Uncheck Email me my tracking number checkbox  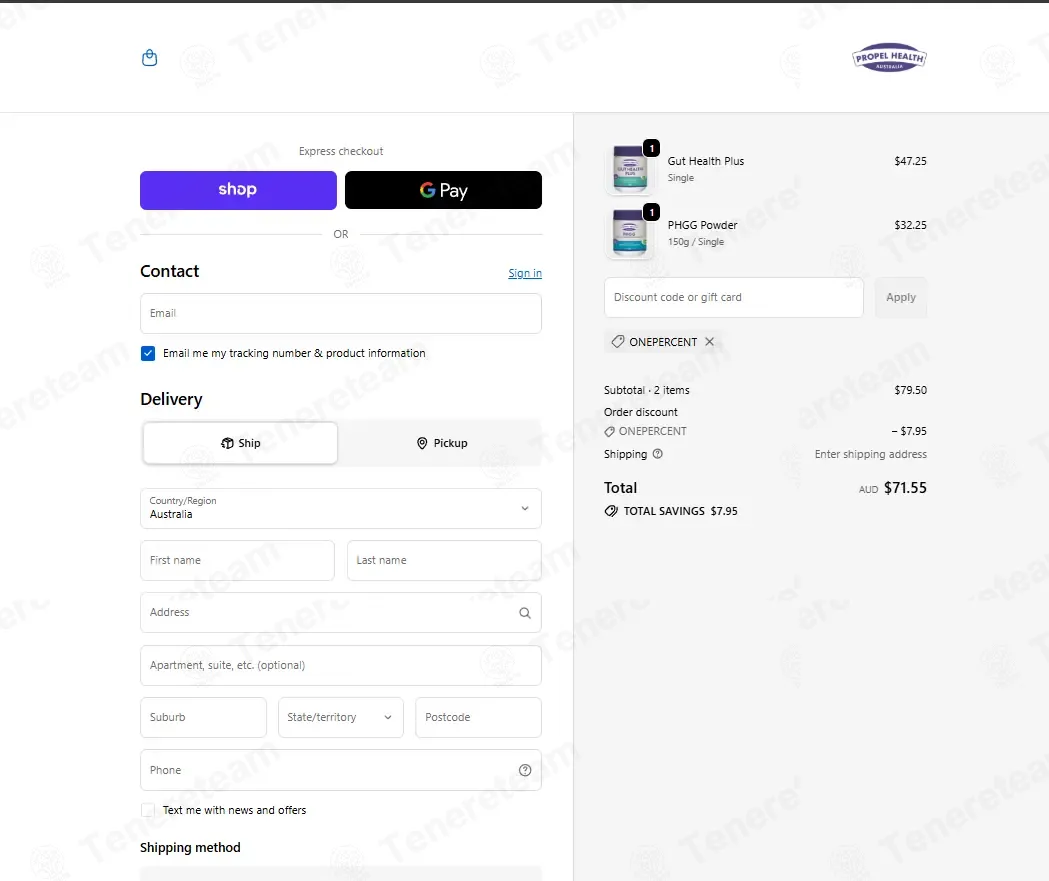[148, 353]
